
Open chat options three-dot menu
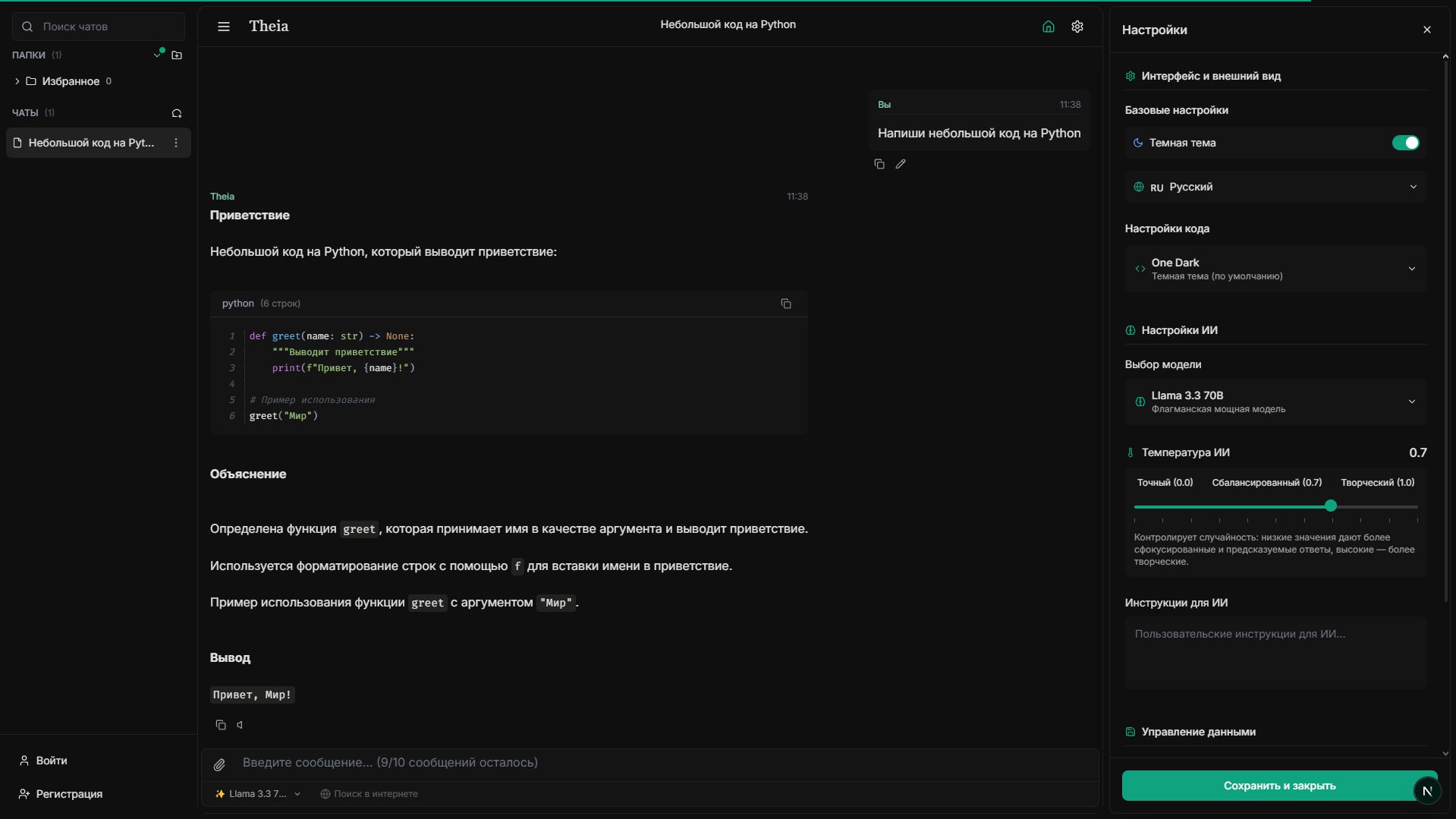point(176,143)
